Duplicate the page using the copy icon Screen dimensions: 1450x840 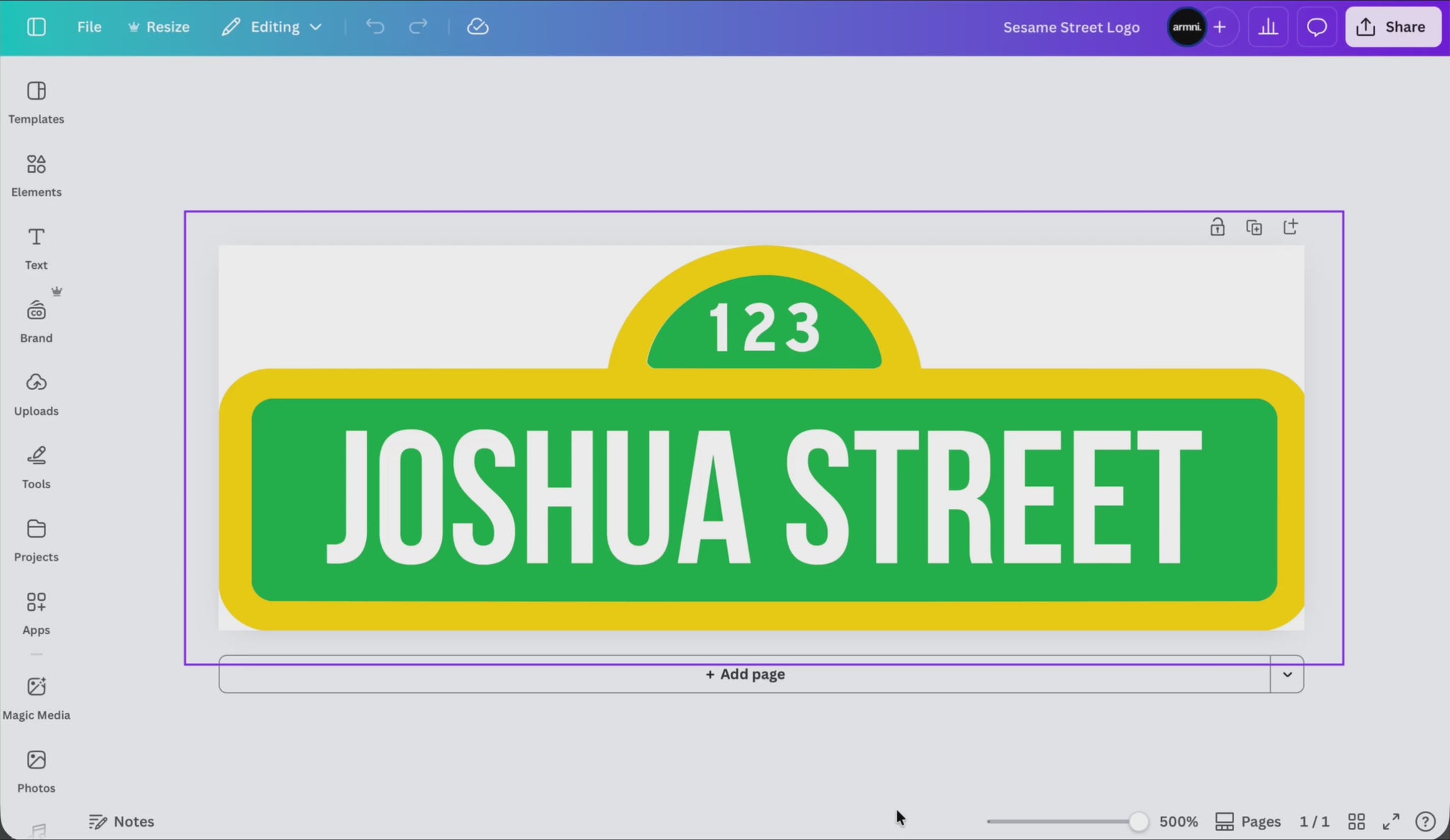tap(1254, 228)
